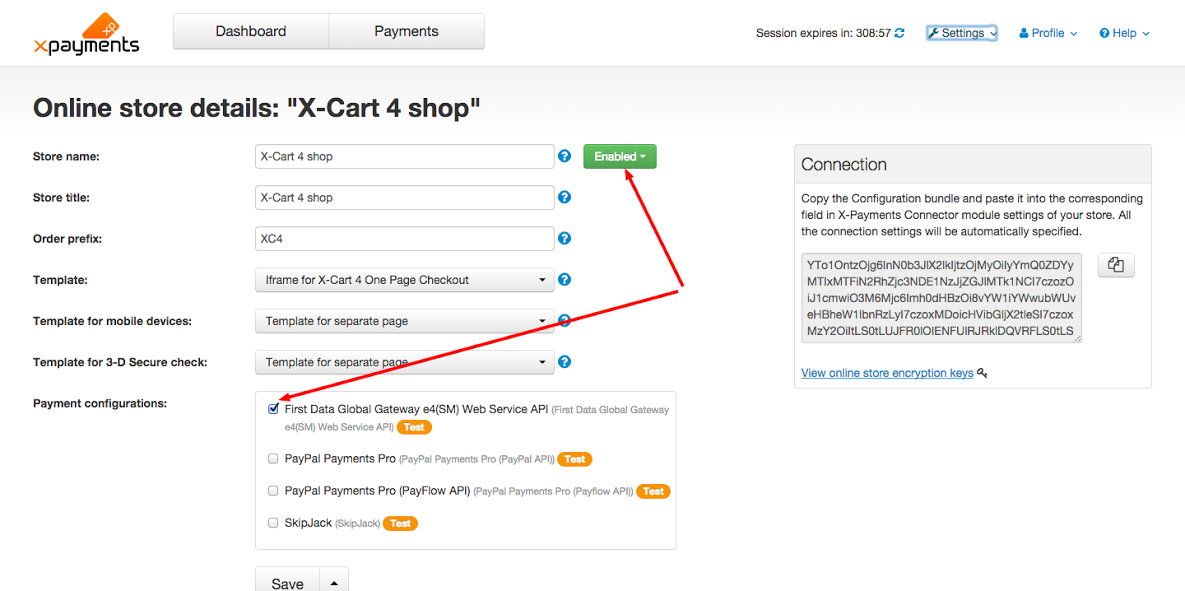The width and height of the screenshot is (1185, 591).
Task: Click Test badge next to SkipJack
Action: click(401, 523)
